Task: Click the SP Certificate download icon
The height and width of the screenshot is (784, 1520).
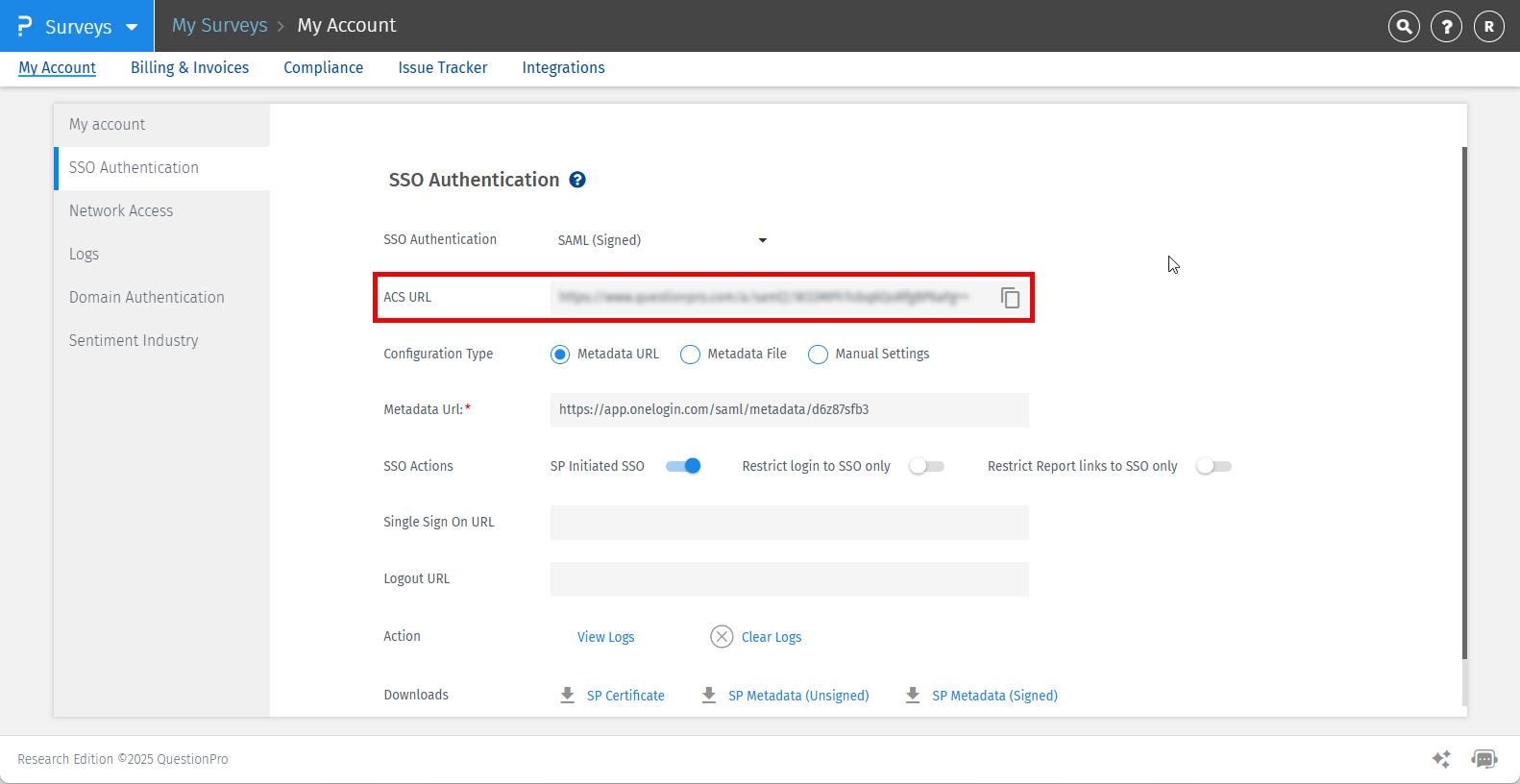Action: [x=568, y=695]
